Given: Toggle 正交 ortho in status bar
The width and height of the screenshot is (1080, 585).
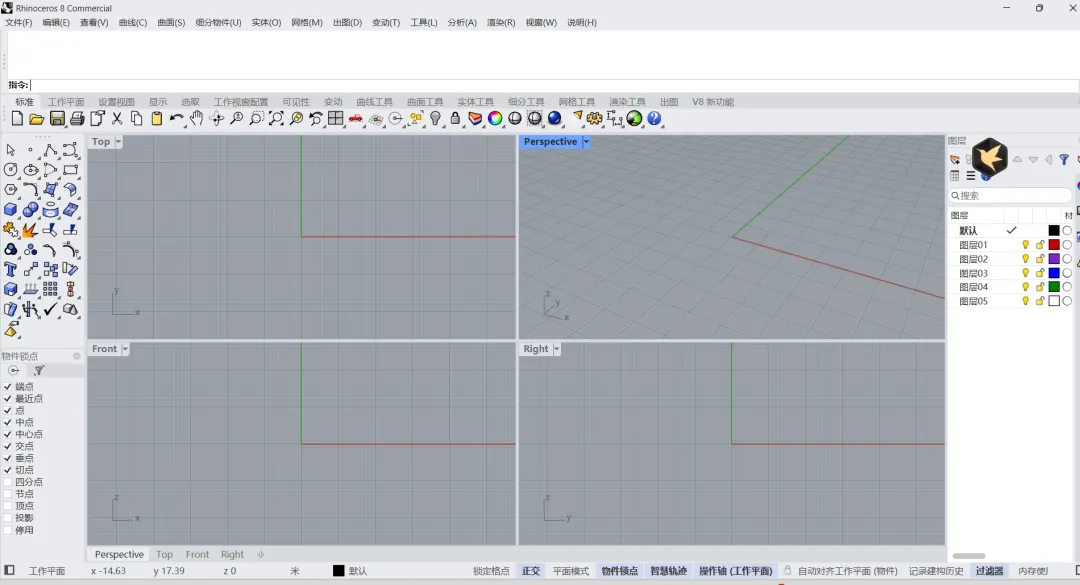Looking at the screenshot, I should pos(531,571).
